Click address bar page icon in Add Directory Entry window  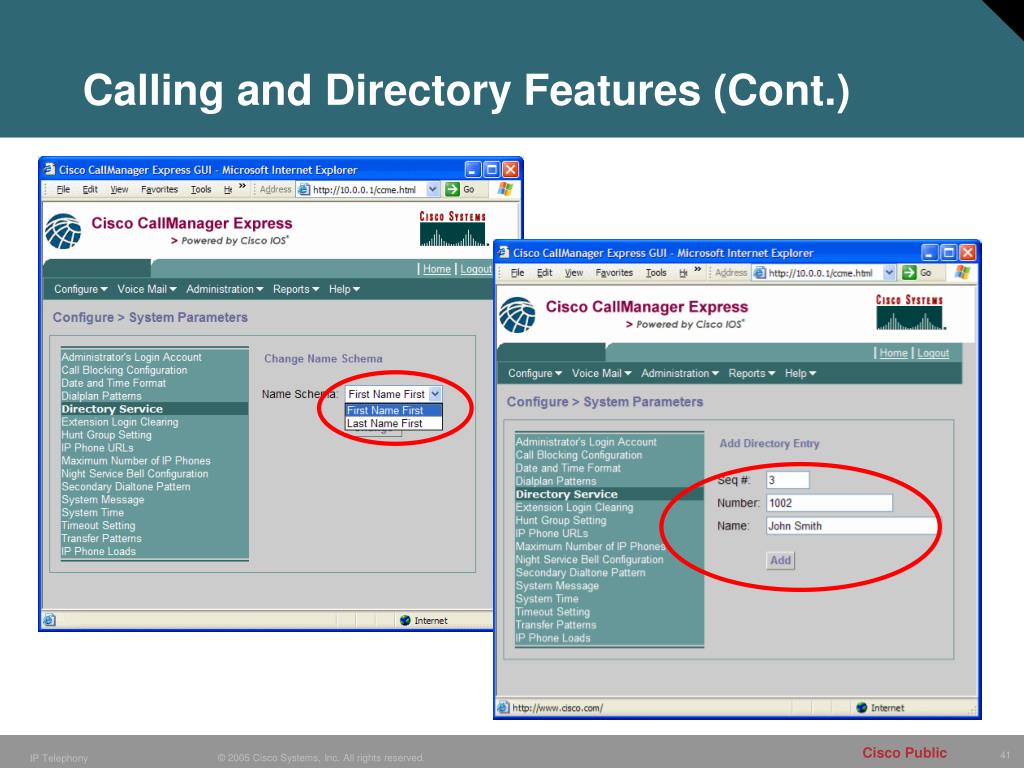760,272
